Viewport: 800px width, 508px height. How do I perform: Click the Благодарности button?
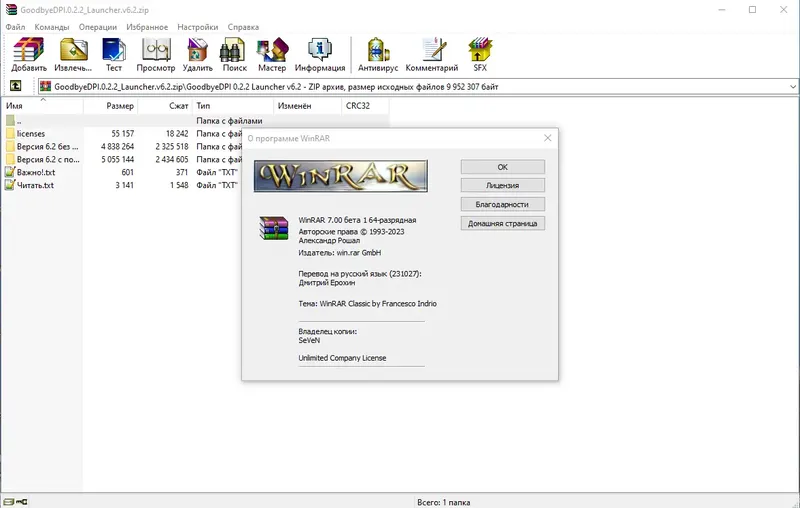[503, 204]
